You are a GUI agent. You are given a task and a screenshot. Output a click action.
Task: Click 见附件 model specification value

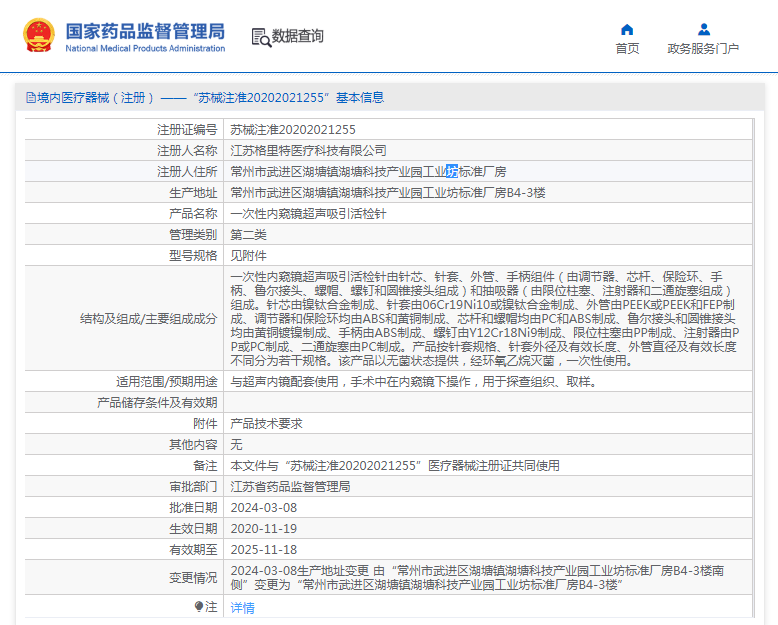coord(248,256)
